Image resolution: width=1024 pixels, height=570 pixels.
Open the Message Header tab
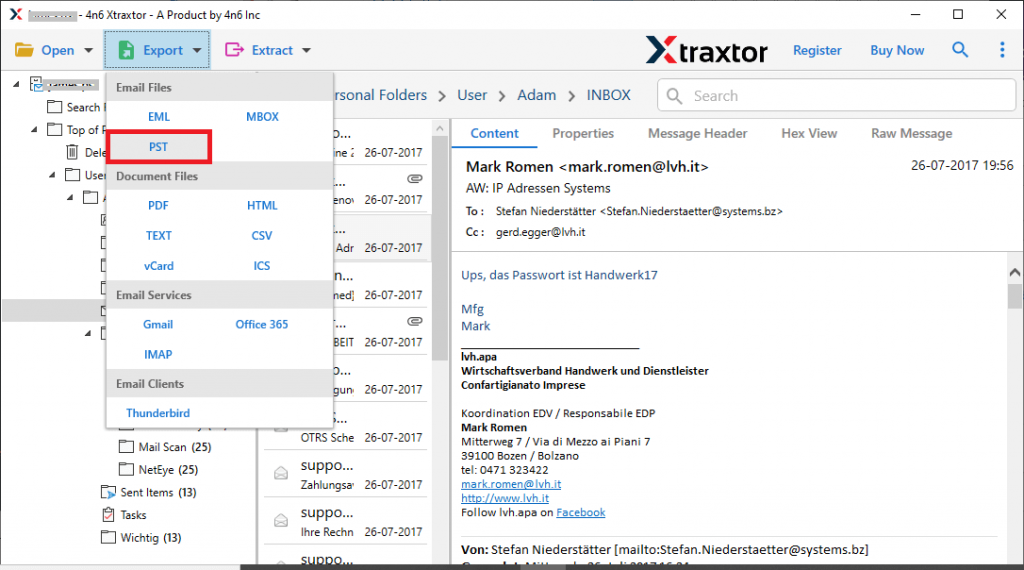(x=697, y=133)
